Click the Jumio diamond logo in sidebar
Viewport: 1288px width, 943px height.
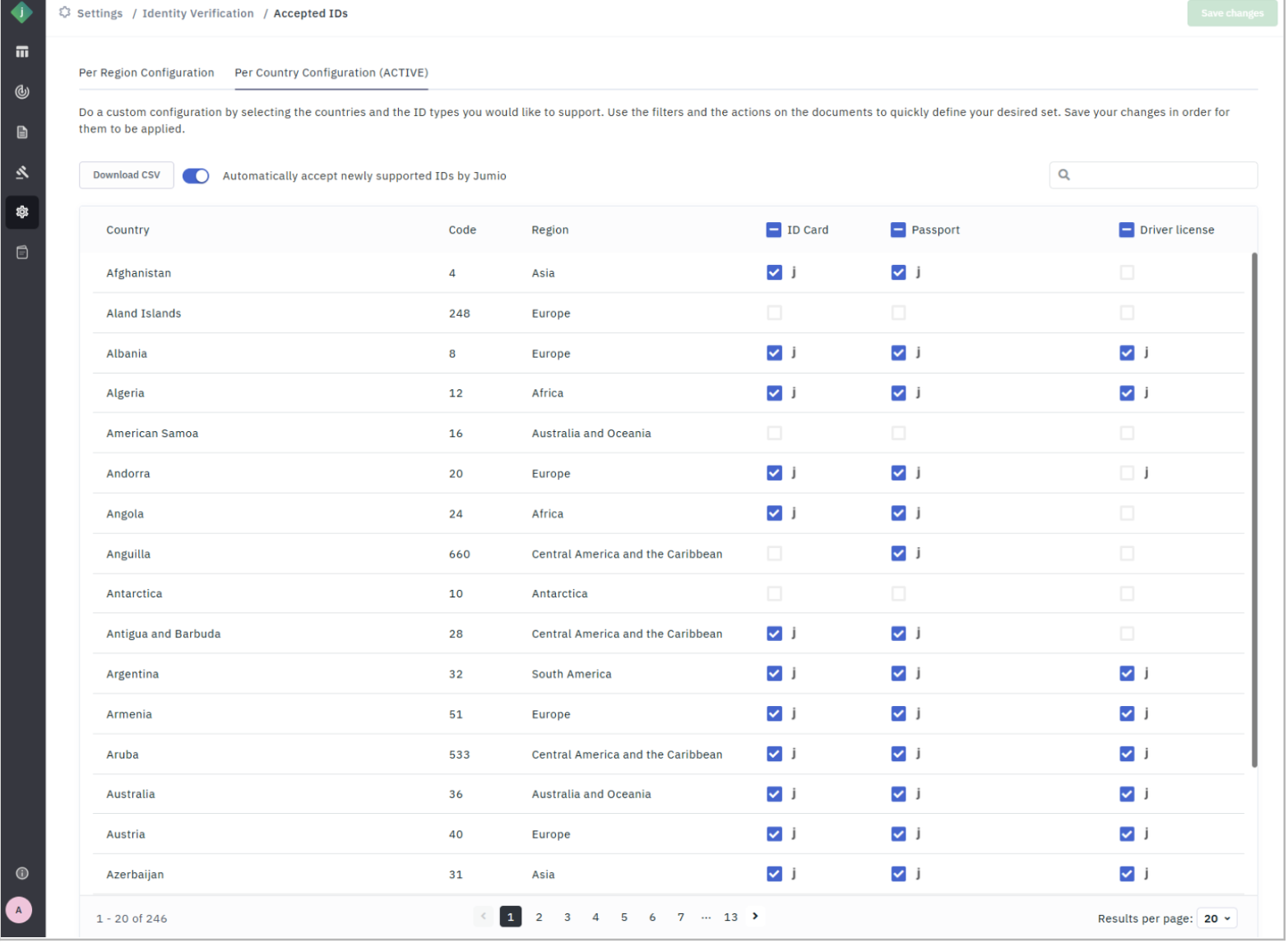pos(21,12)
